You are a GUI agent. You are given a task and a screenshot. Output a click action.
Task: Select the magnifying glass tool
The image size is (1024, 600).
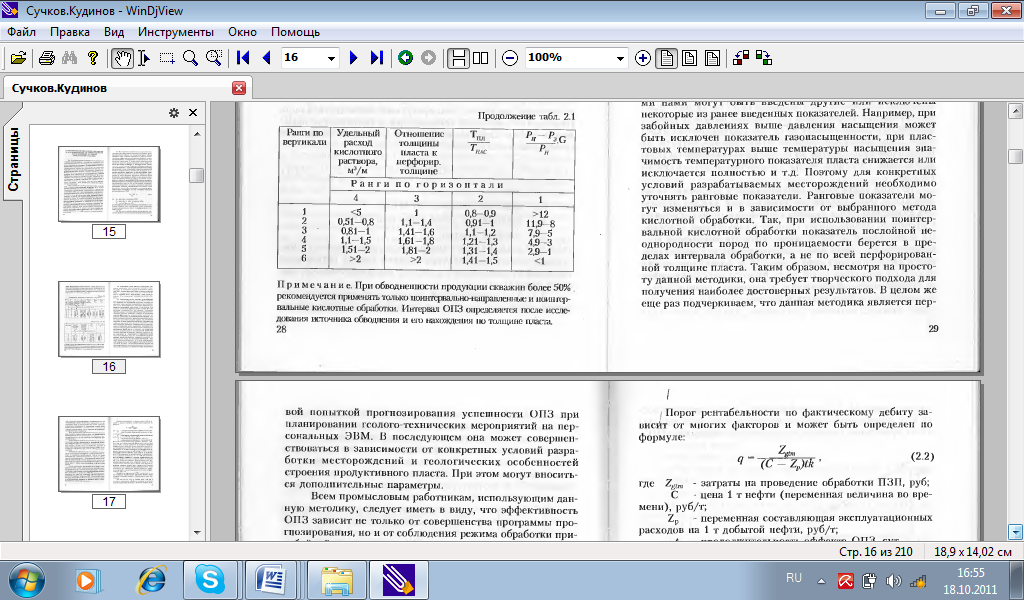pyautogui.click(x=190, y=58)
